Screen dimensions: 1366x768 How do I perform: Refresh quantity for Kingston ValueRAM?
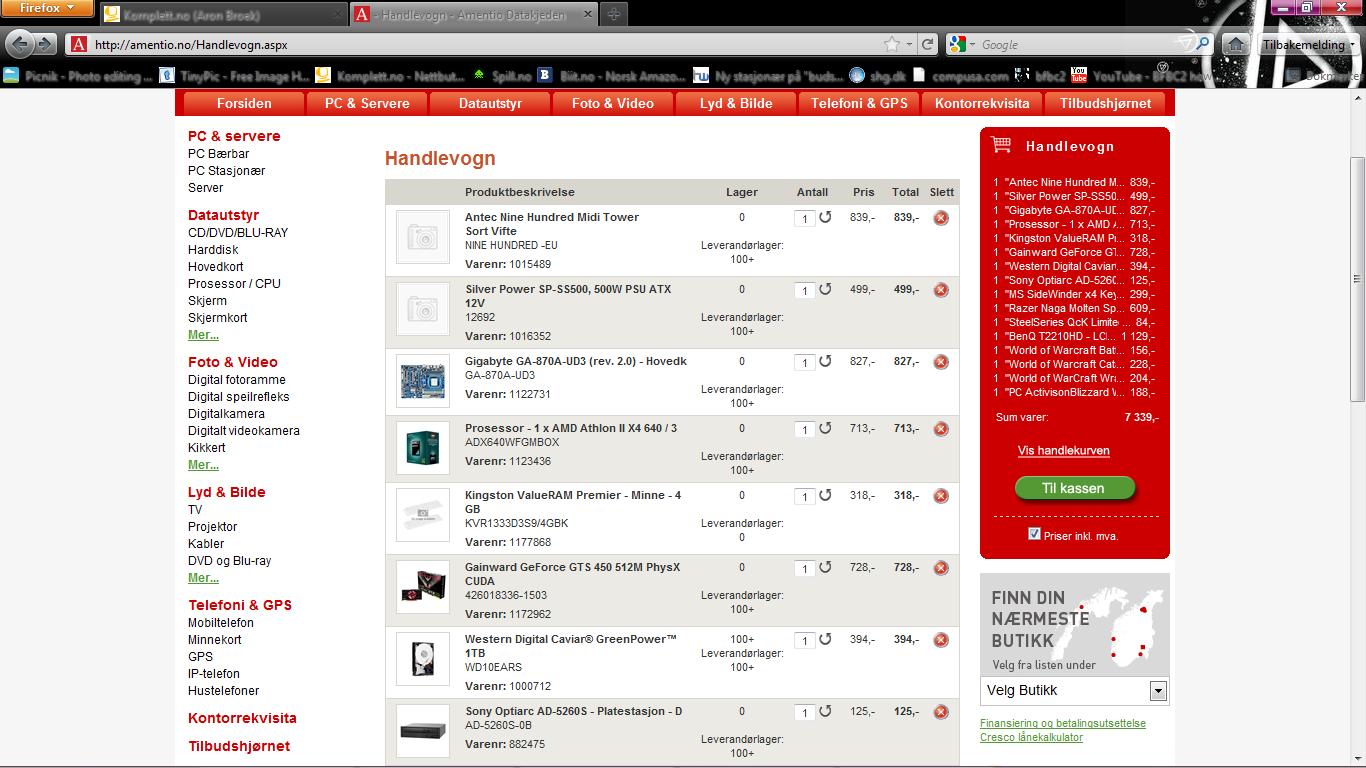[x=825, y=495]
